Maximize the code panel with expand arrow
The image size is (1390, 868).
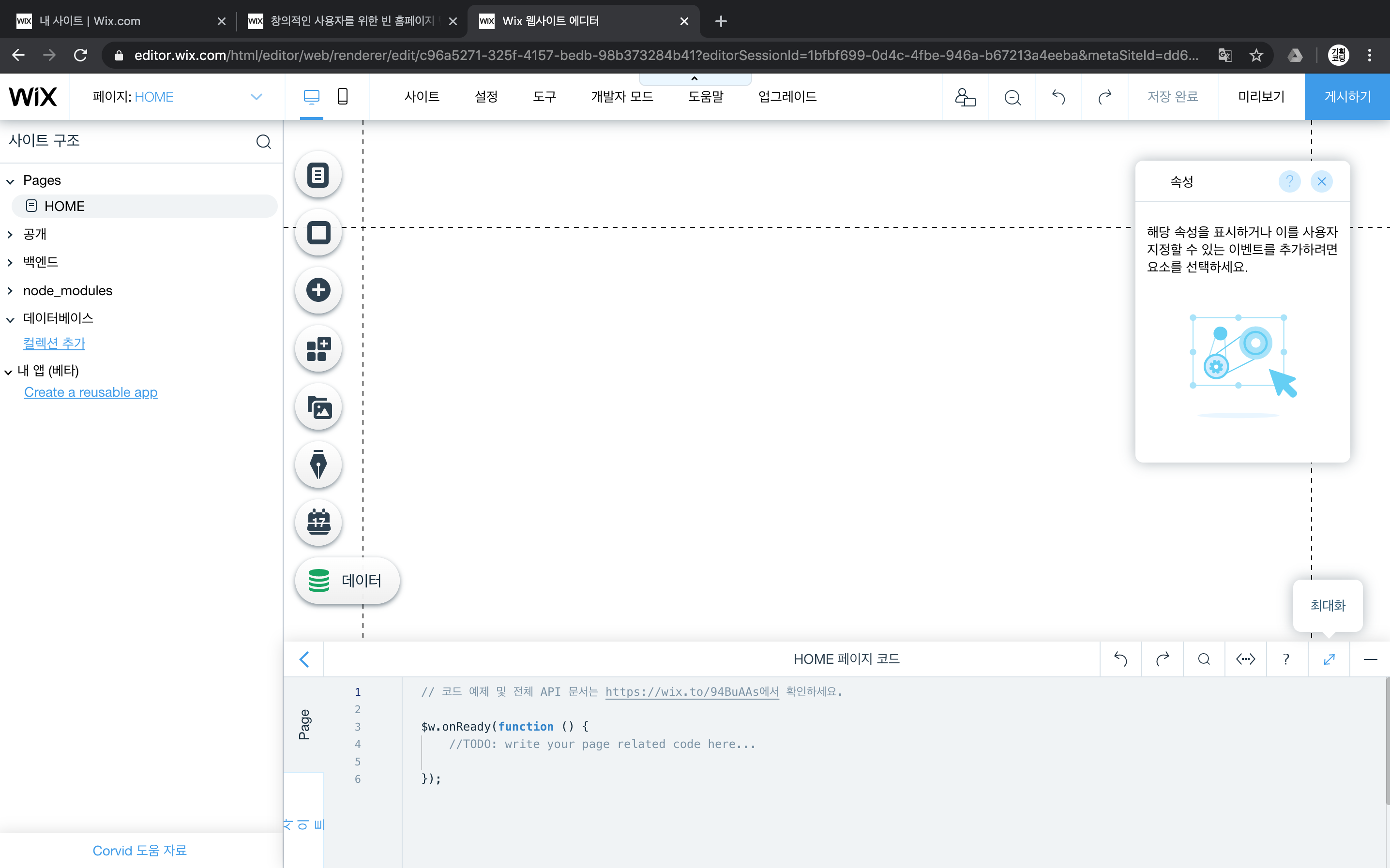pyautogui.click(x=1329, y=659)
